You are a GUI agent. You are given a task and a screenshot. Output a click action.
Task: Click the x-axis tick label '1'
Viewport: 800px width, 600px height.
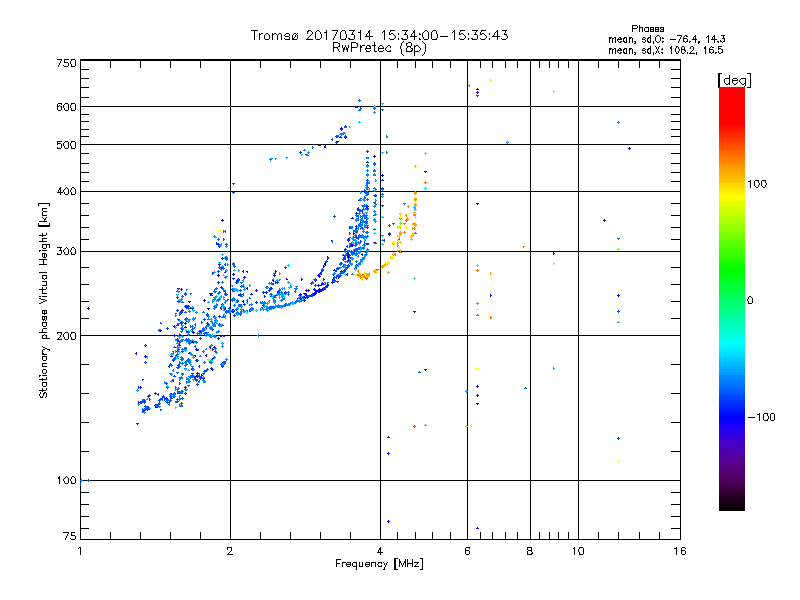[x=80, y=551]
